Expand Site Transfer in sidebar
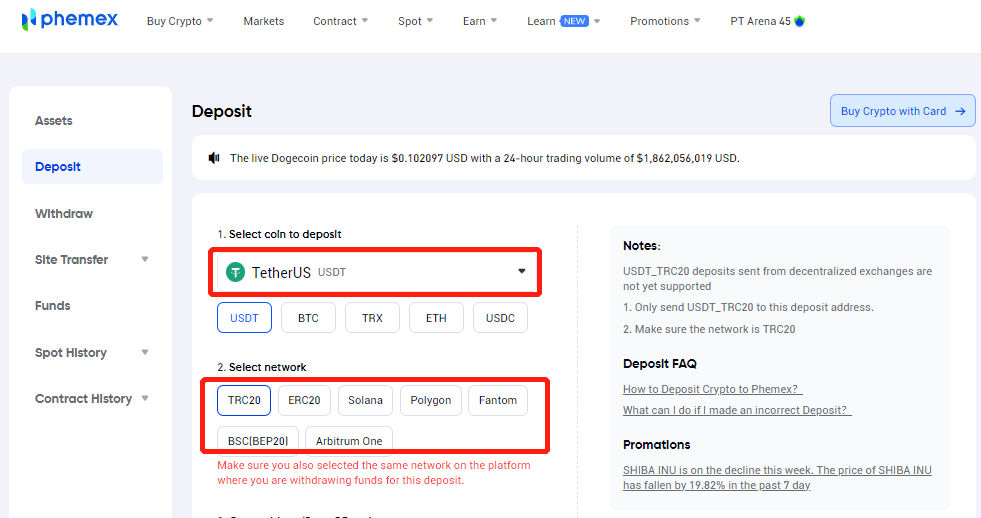The image size is (981, 518). click(145, 259)
